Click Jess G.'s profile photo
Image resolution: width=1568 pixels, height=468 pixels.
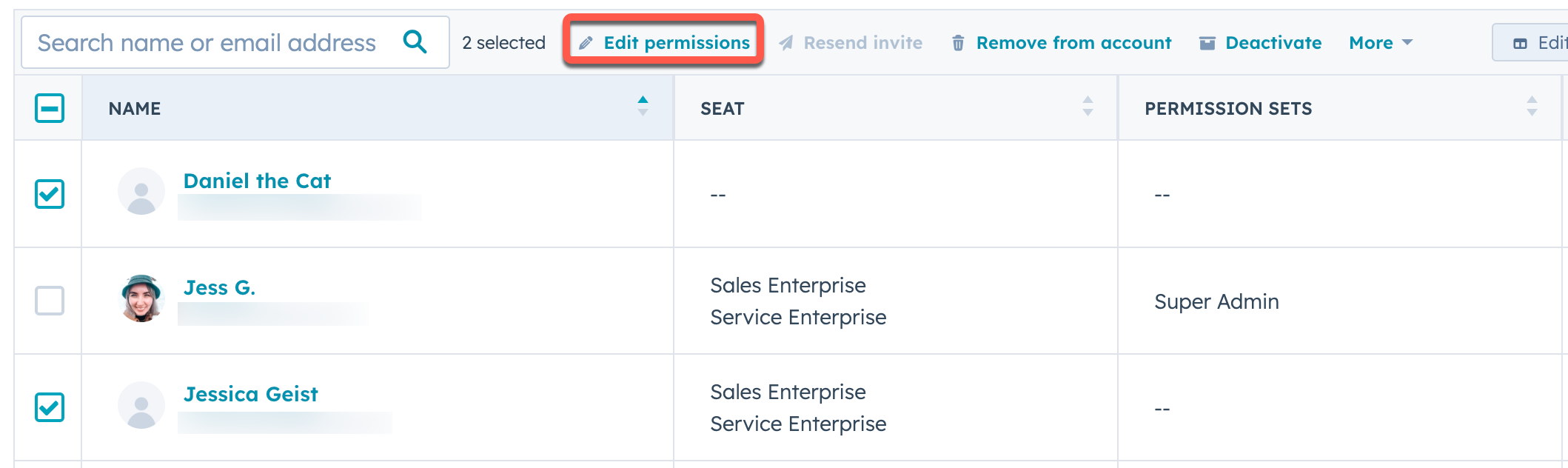point(141,298)
